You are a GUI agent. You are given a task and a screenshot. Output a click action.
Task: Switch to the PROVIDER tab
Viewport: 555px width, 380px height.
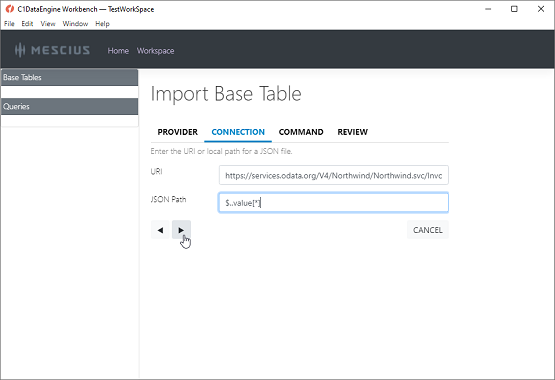coord(177,132)
